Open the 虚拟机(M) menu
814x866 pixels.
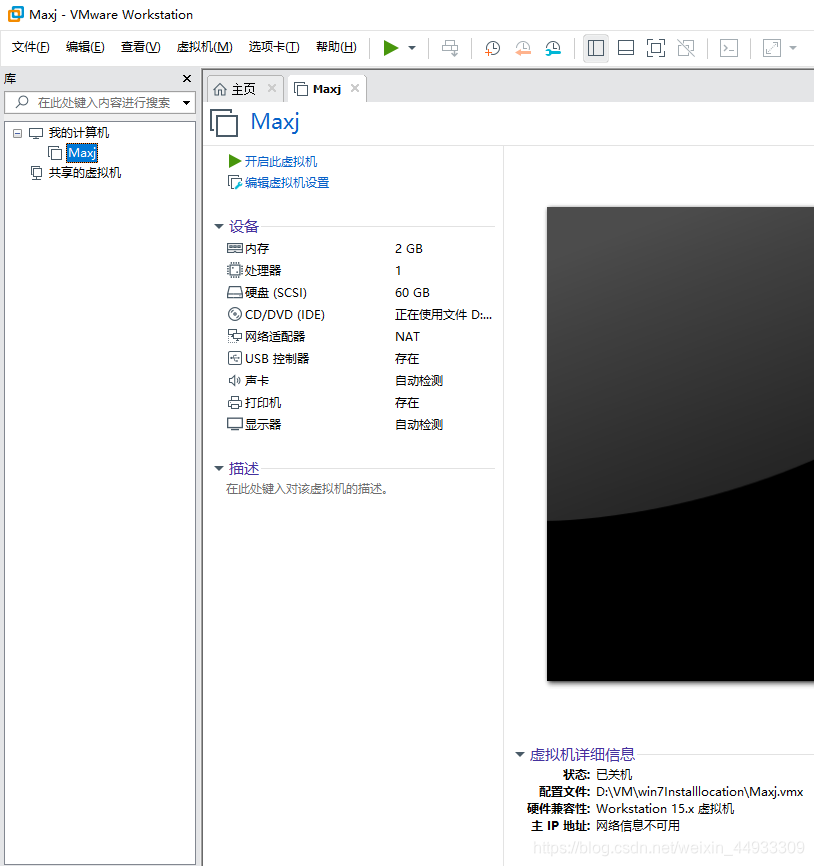pos(204,47)
